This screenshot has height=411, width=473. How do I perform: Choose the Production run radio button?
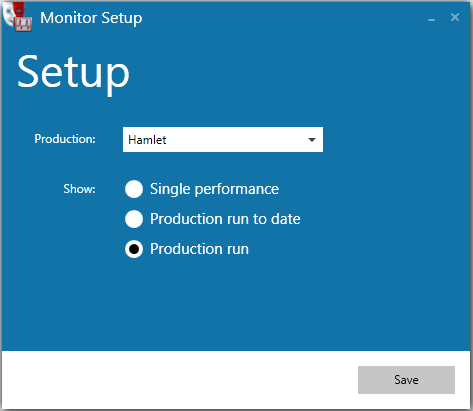(134, 249)
